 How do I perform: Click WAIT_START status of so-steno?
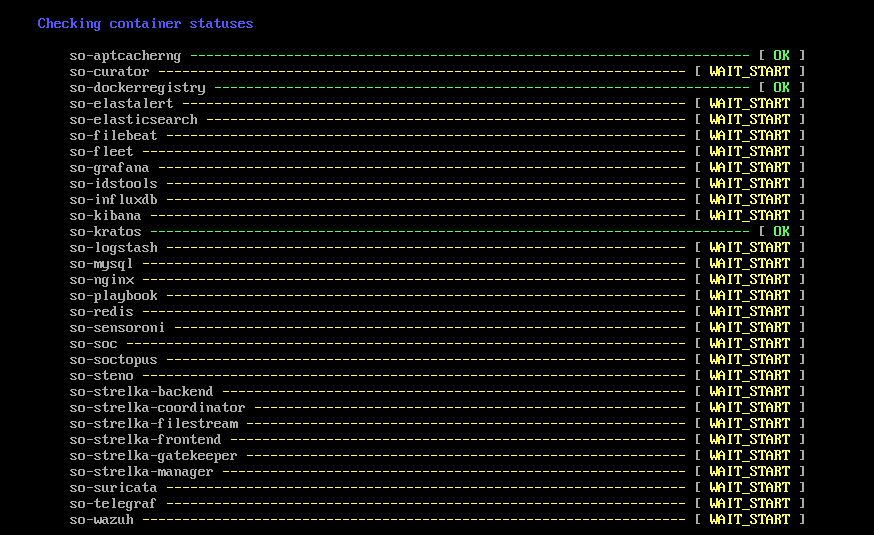[749, 376]
